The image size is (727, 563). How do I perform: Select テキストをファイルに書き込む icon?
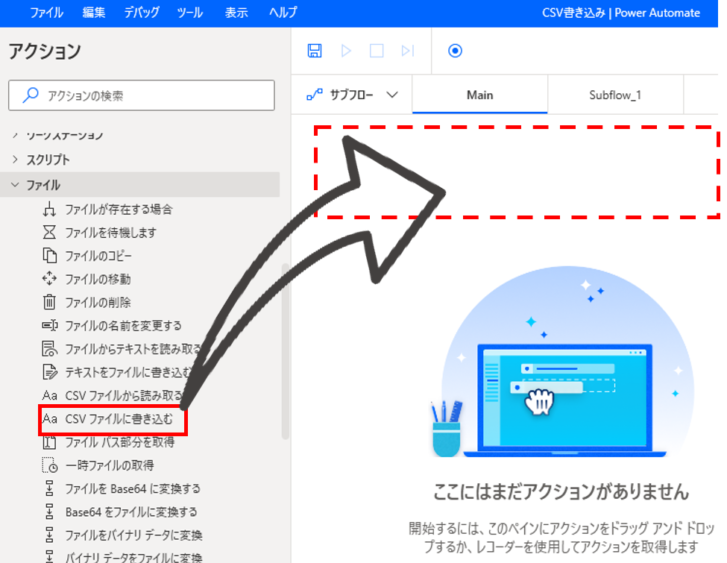tap(50, 372)
